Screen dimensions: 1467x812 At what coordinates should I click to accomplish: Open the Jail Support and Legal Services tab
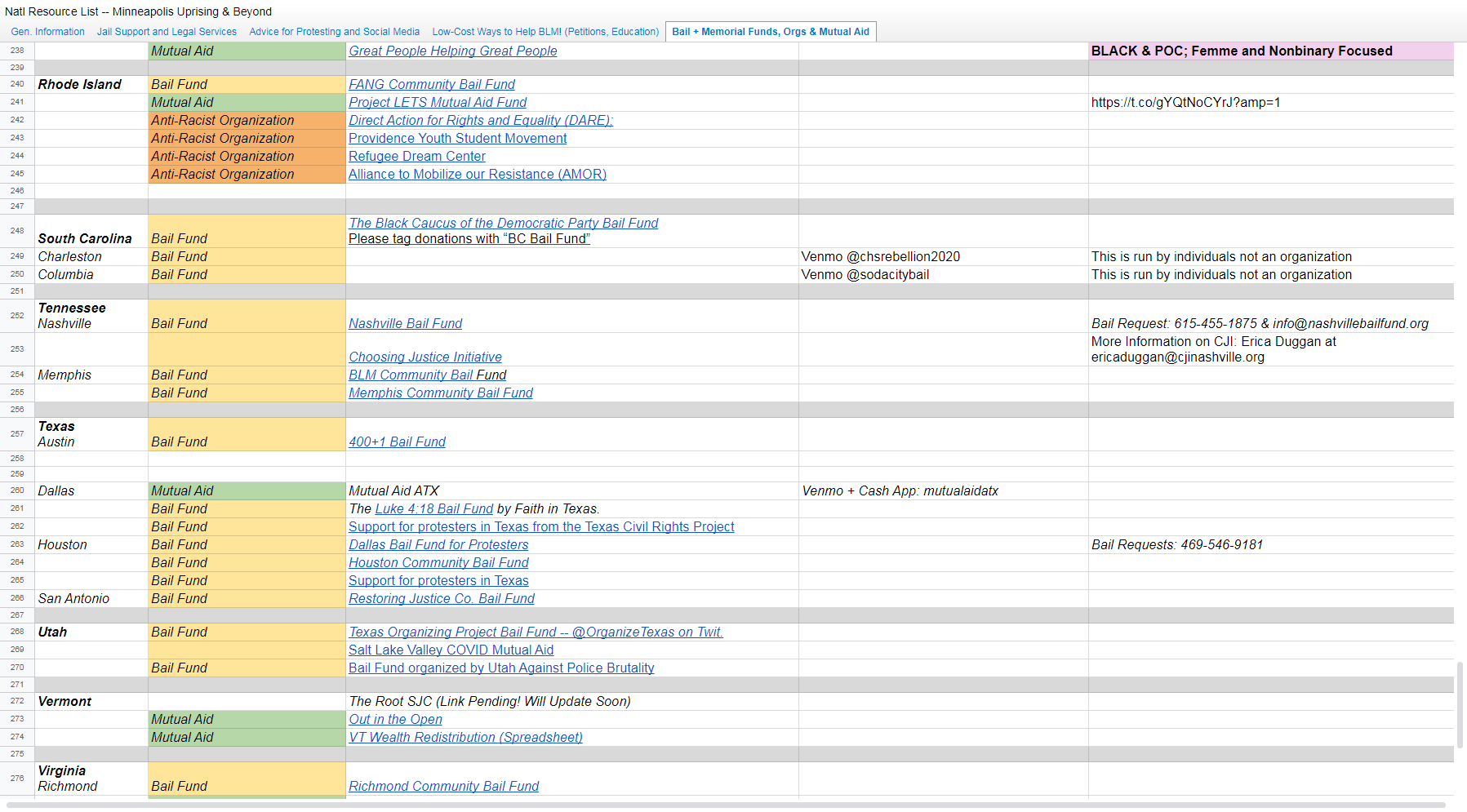(x=167, y=32)
